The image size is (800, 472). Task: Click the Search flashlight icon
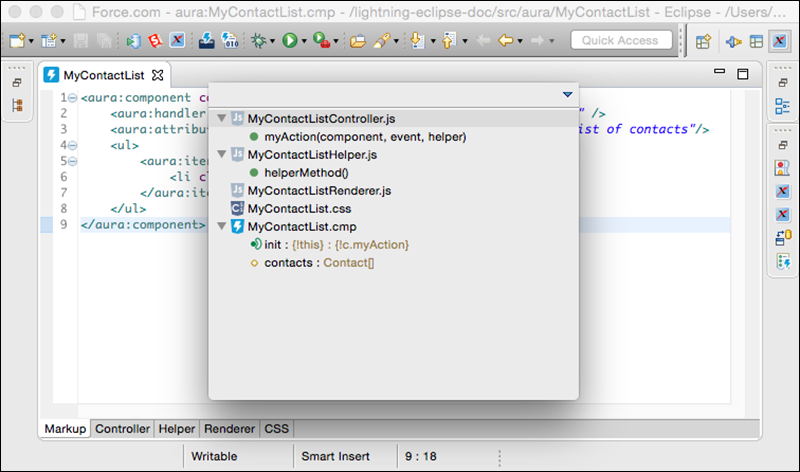382,40
